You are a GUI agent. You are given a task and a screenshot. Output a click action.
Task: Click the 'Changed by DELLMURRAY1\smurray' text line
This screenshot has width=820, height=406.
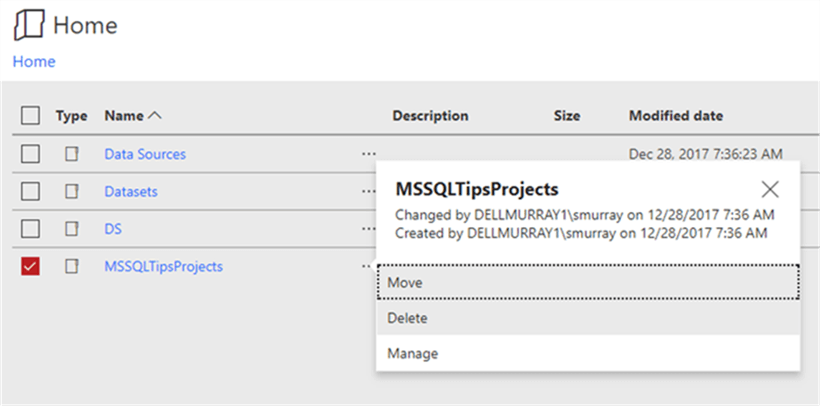click(585, 215)
